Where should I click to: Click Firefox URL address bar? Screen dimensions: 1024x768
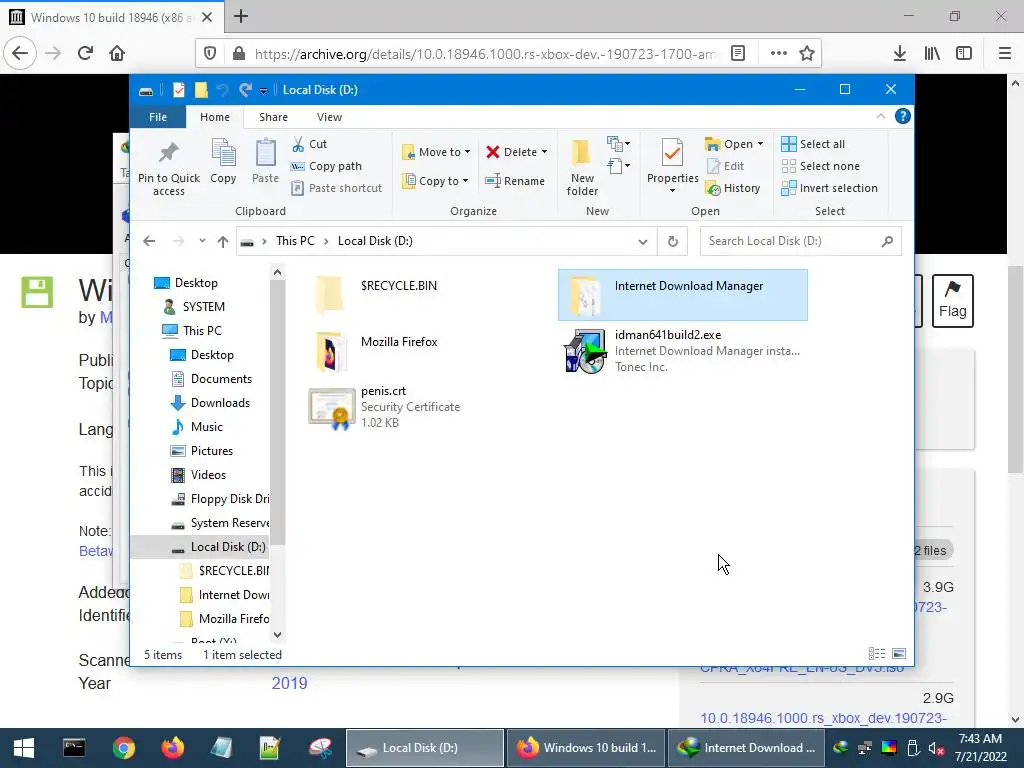487,54
